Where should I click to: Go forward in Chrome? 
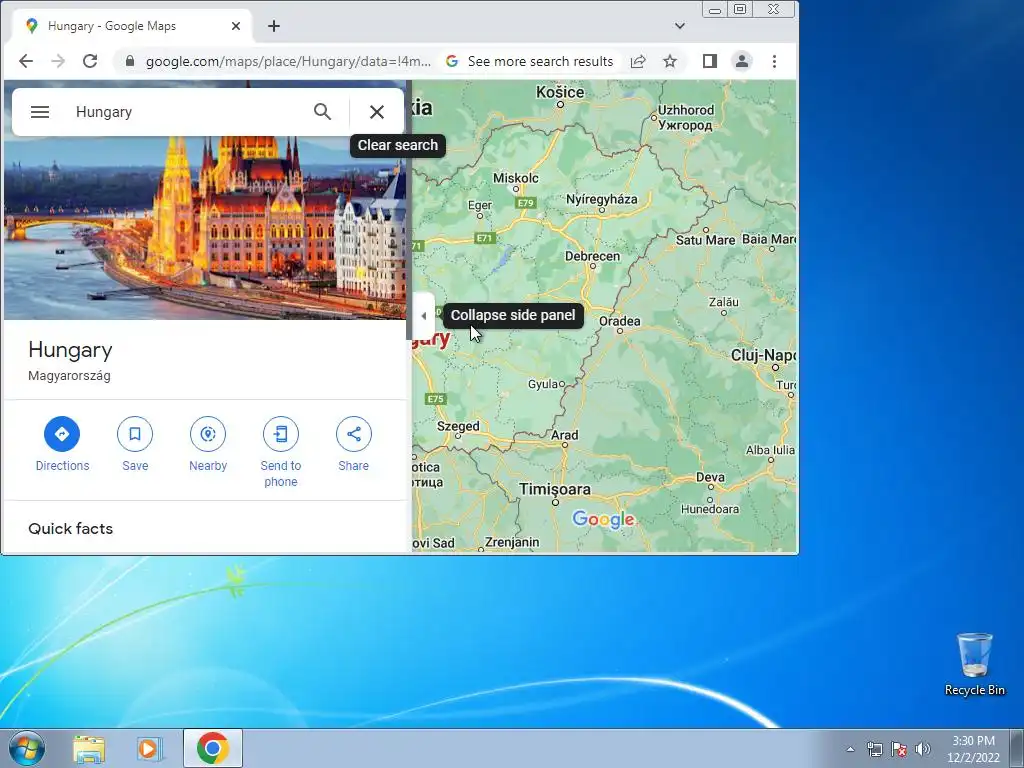tap(57, 61)
